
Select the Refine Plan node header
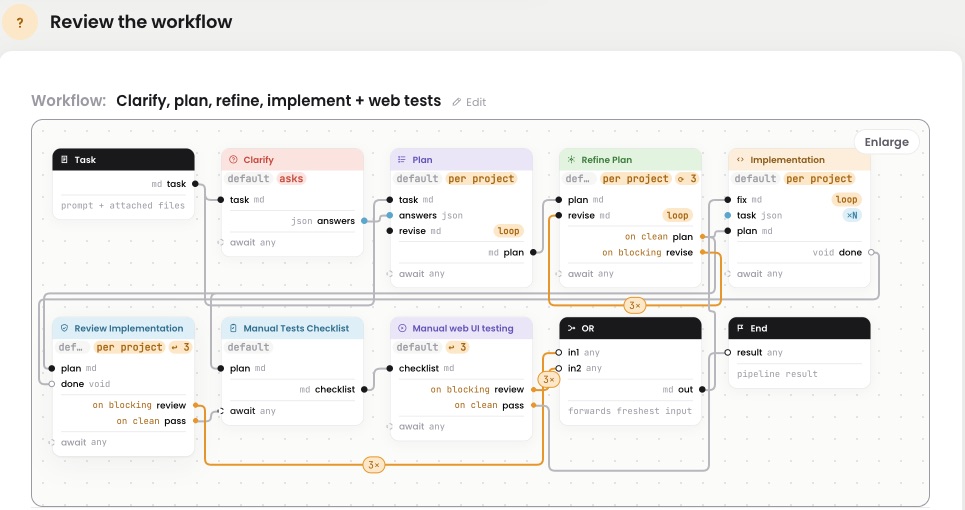click(x=630, y=159)
